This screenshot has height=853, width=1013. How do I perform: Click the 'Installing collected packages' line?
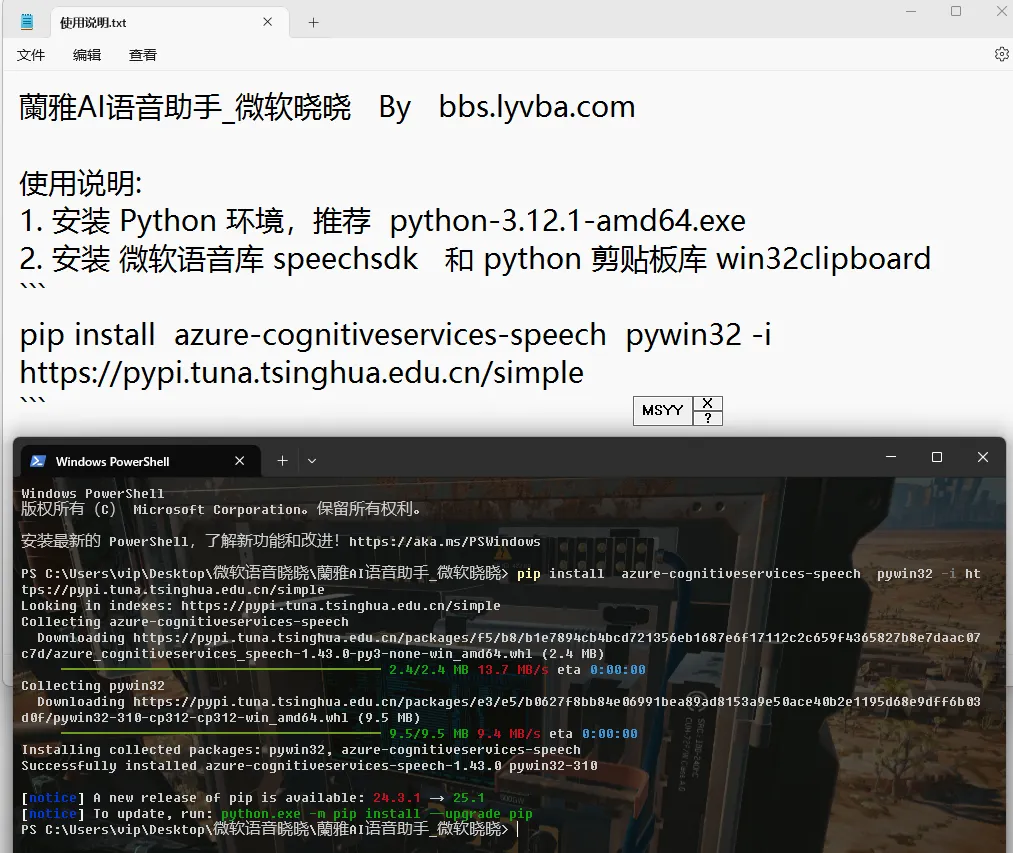pyautogui.click(x=301, y=750)
